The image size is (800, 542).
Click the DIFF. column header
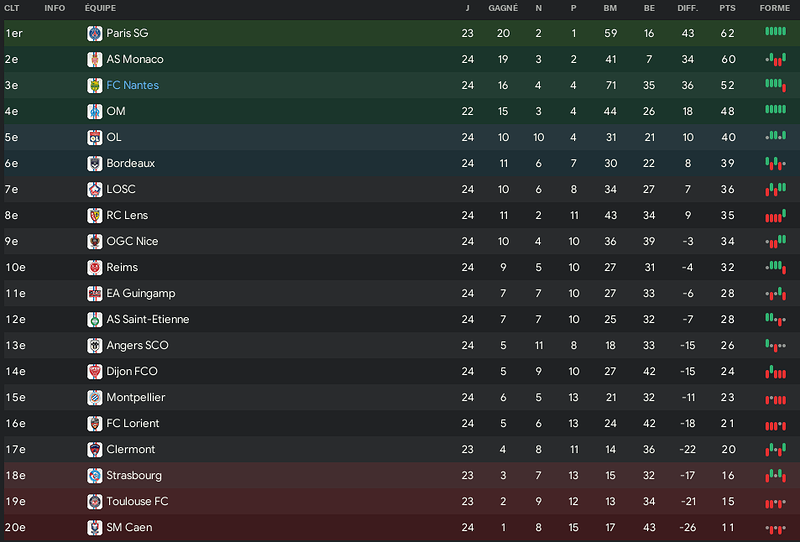point(688,8)
